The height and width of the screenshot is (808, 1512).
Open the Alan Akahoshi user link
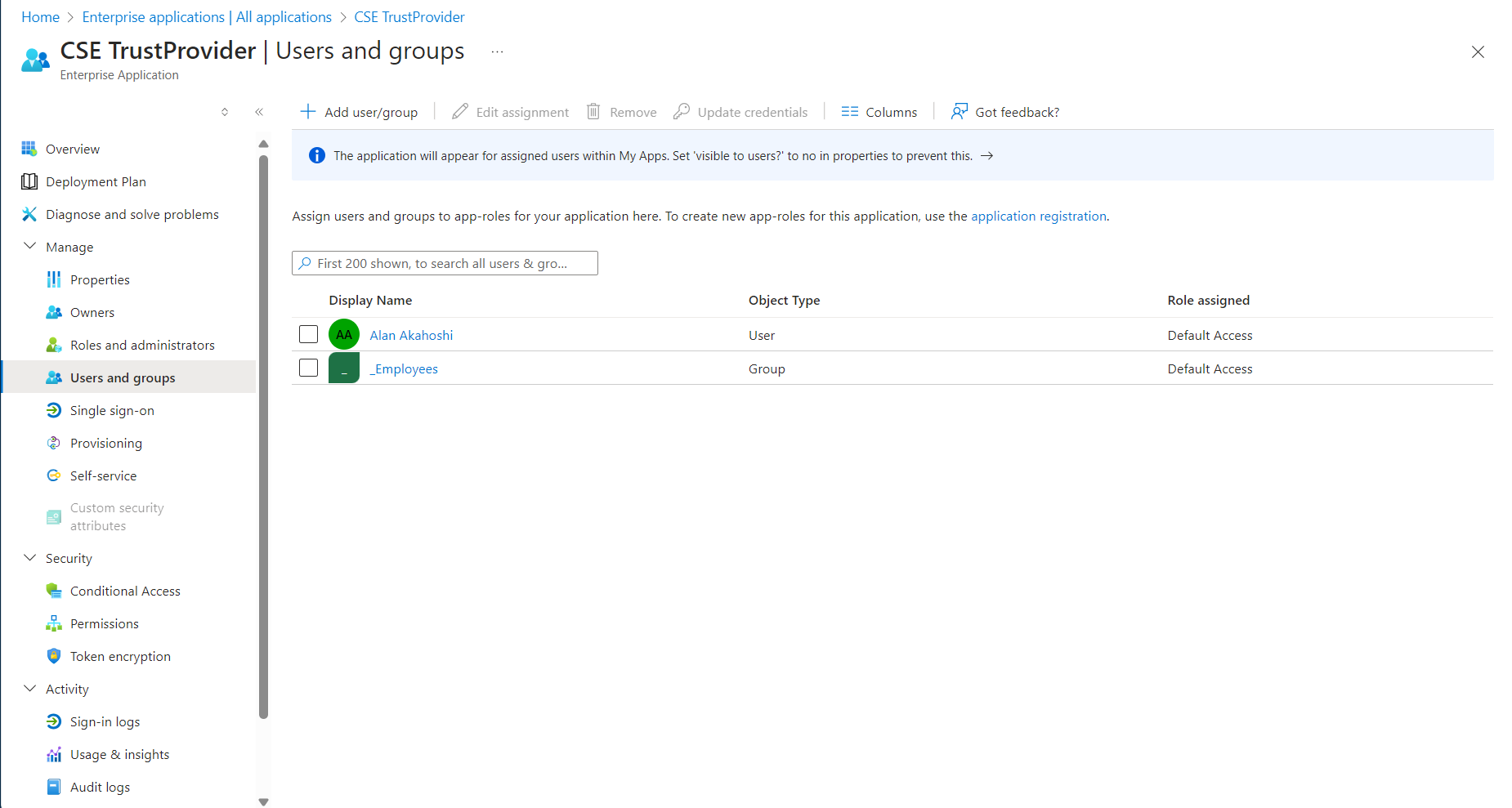pyautogui.click(x=411, y=335)
